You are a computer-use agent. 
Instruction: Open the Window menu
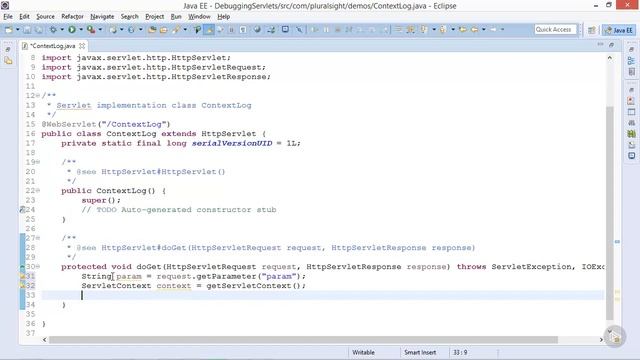click(199, 17)
